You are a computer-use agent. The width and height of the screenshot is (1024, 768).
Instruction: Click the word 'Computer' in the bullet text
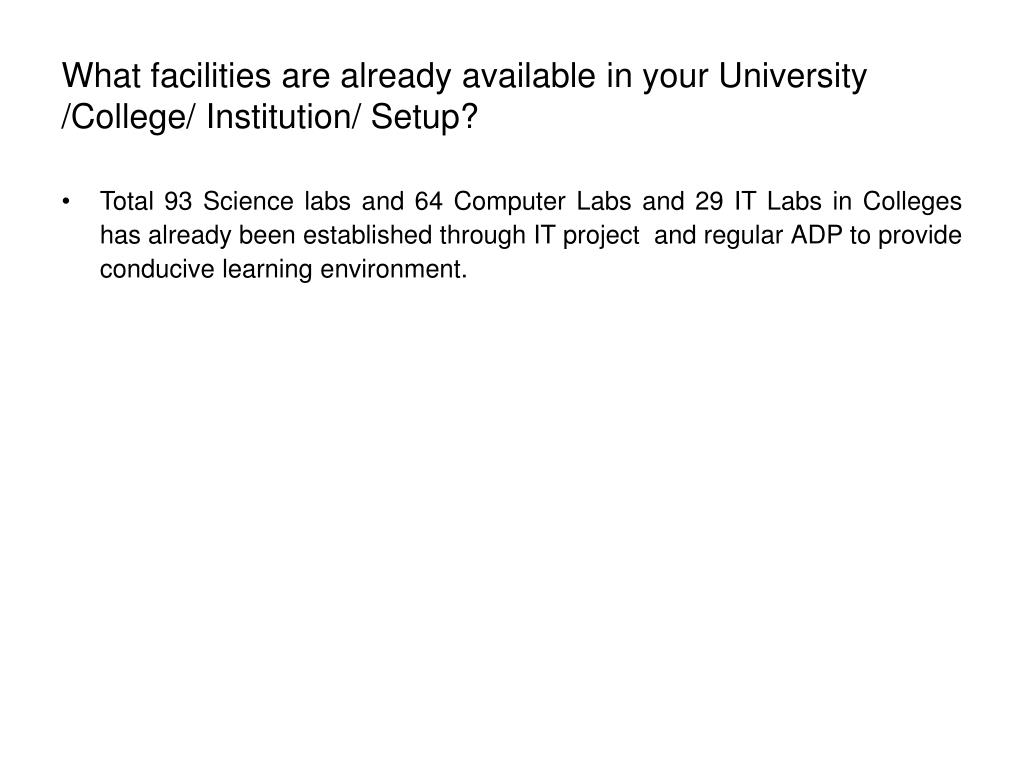click(x=509, y=202)
